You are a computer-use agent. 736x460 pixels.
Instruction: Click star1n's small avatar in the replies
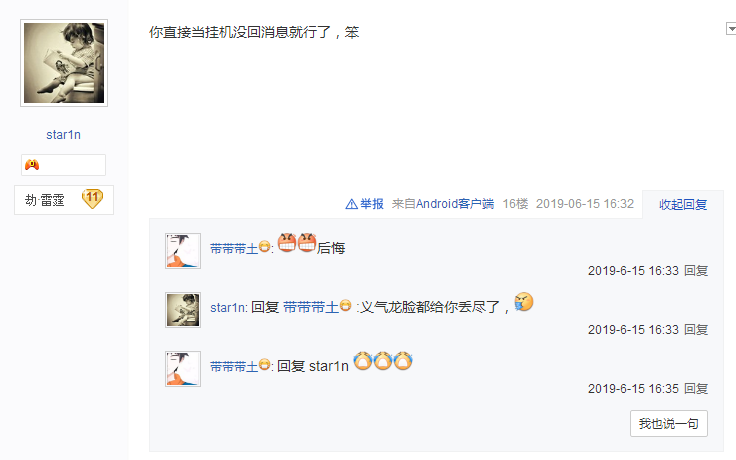click(183, 310)
